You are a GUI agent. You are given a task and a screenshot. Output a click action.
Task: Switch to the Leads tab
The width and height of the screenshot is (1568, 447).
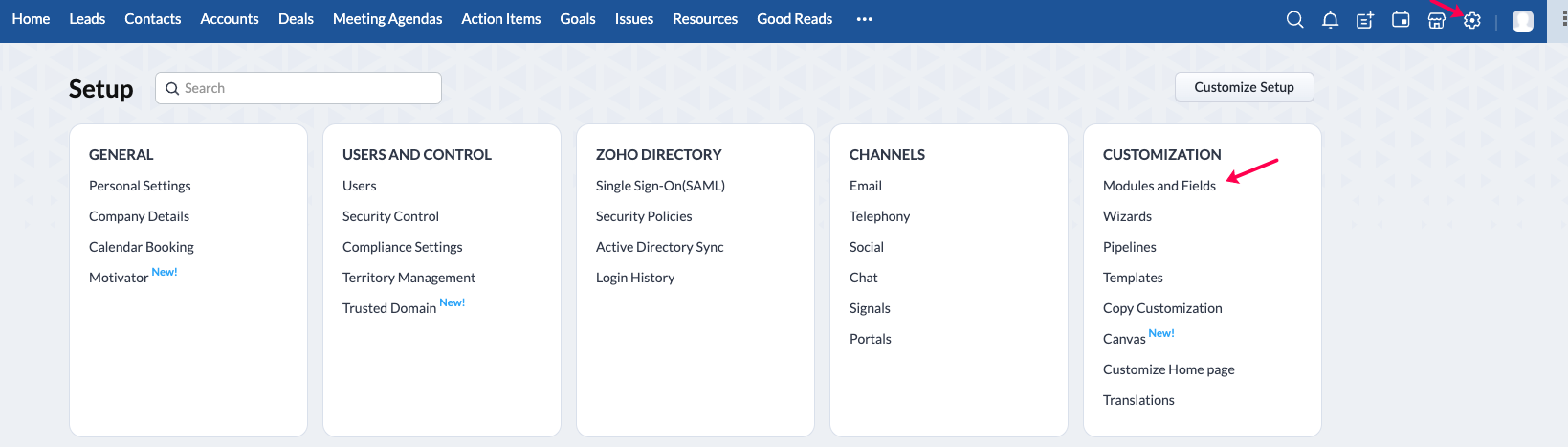(87, 19)
